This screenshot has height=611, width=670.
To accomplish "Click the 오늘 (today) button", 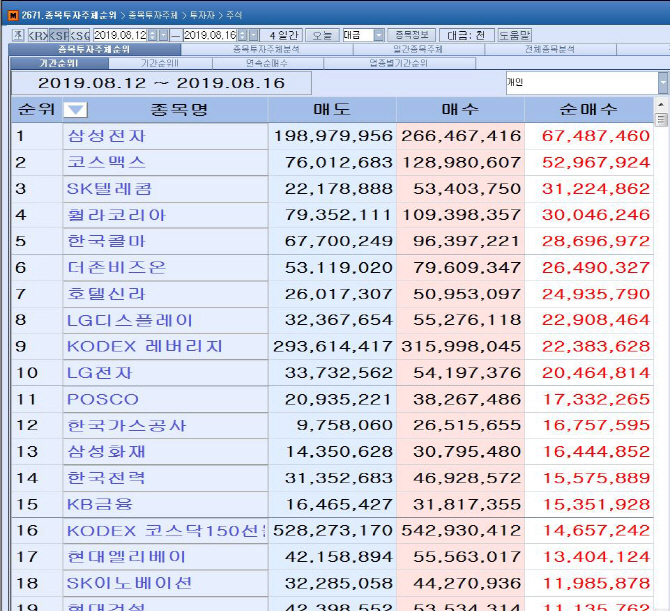I will click(x=323, y=35).
